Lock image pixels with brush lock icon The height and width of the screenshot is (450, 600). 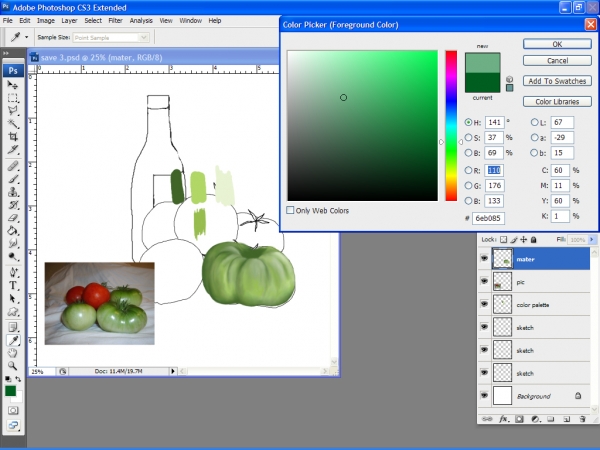514,240
